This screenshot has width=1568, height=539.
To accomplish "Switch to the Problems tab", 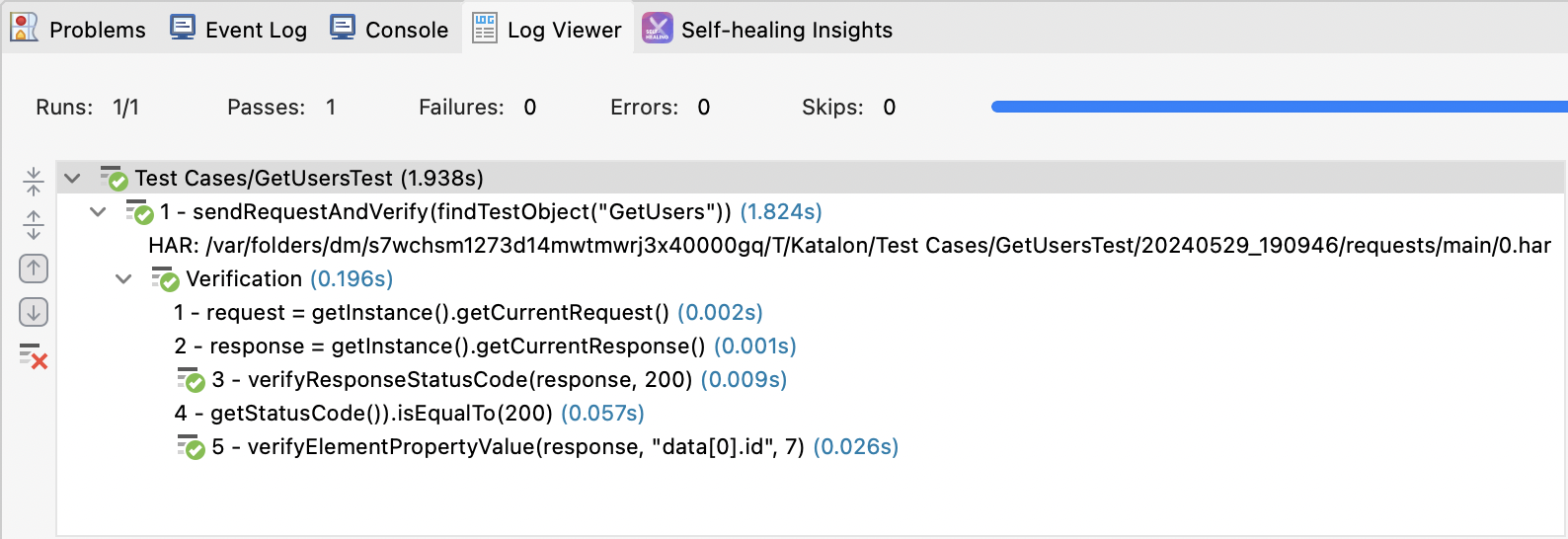I will [78, 30].
